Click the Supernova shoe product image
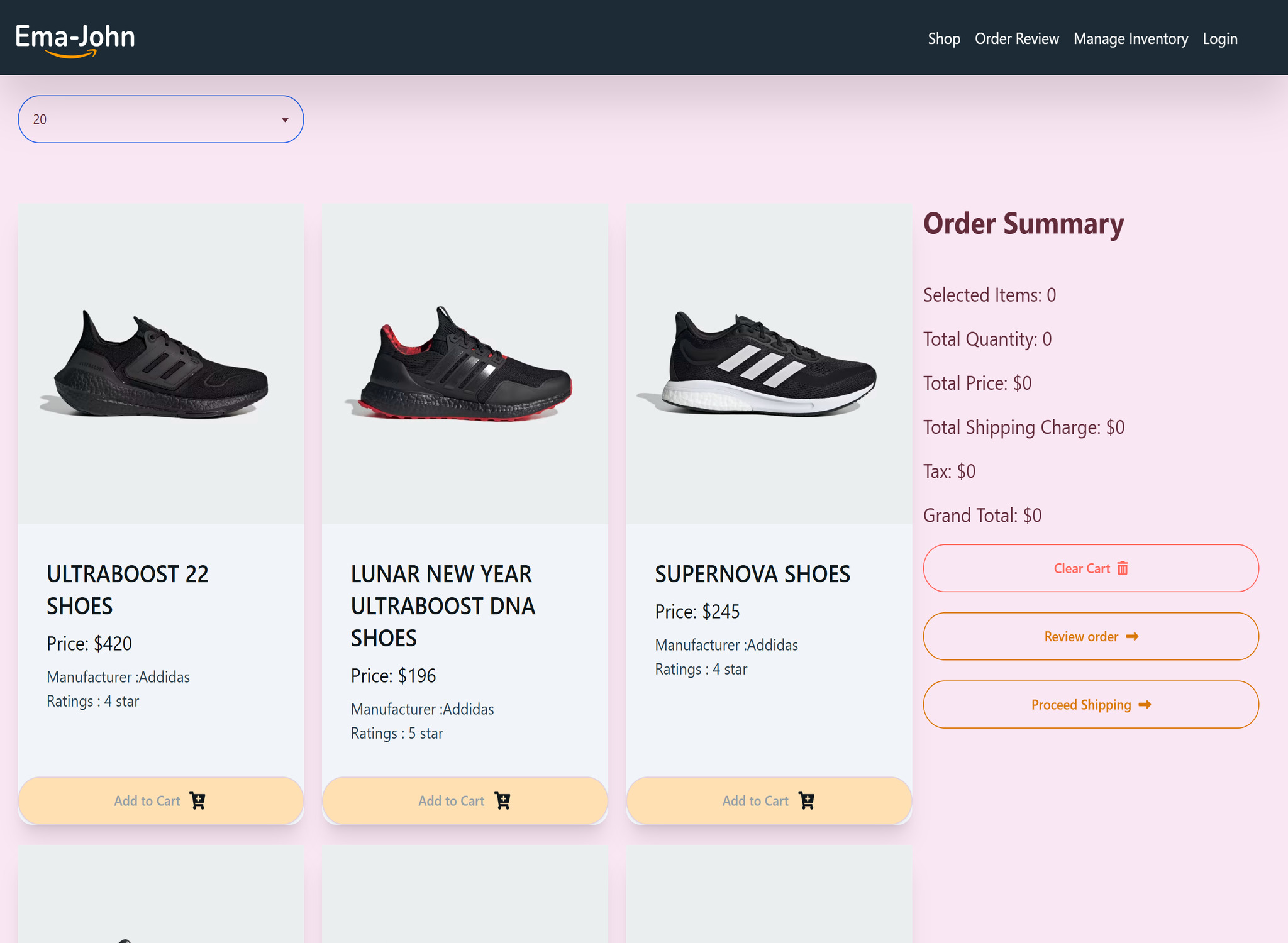This screenshot has height=943, width=1288. 769,365
